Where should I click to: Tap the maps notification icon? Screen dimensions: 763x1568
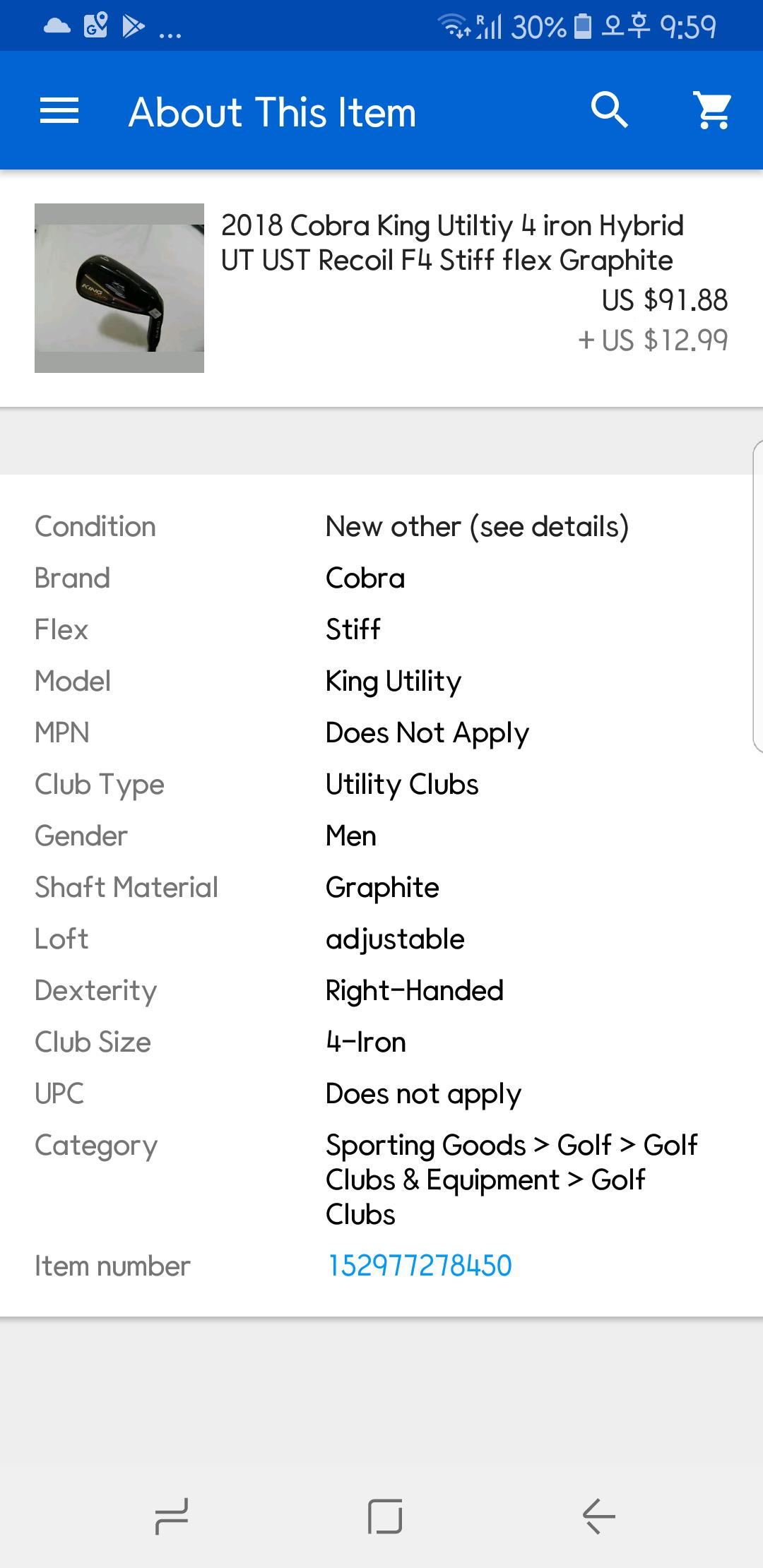coord(95,27)
